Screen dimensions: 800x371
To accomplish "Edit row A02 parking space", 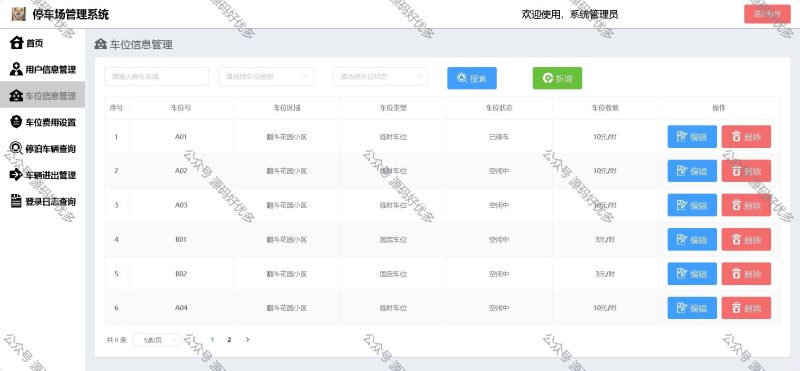I will pos(692,171).
